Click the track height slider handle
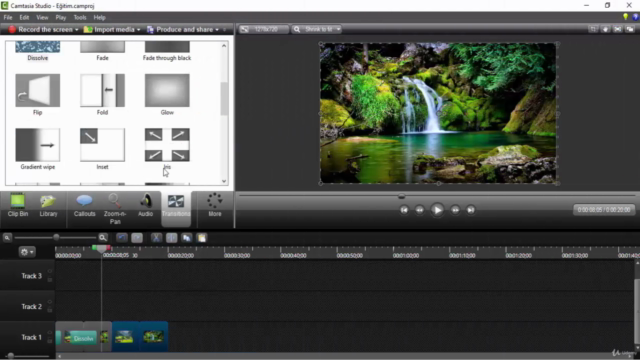This screenshot has width=640, height=360. pyautogui.click(x=10, y=356)
